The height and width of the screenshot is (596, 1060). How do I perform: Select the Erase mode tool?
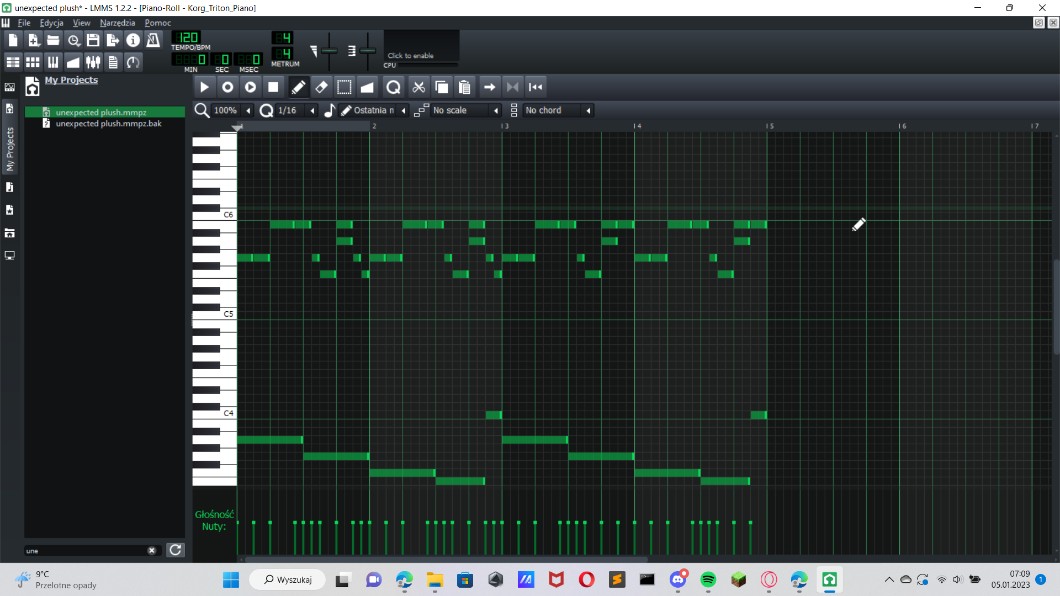click(x=321, y=87)
